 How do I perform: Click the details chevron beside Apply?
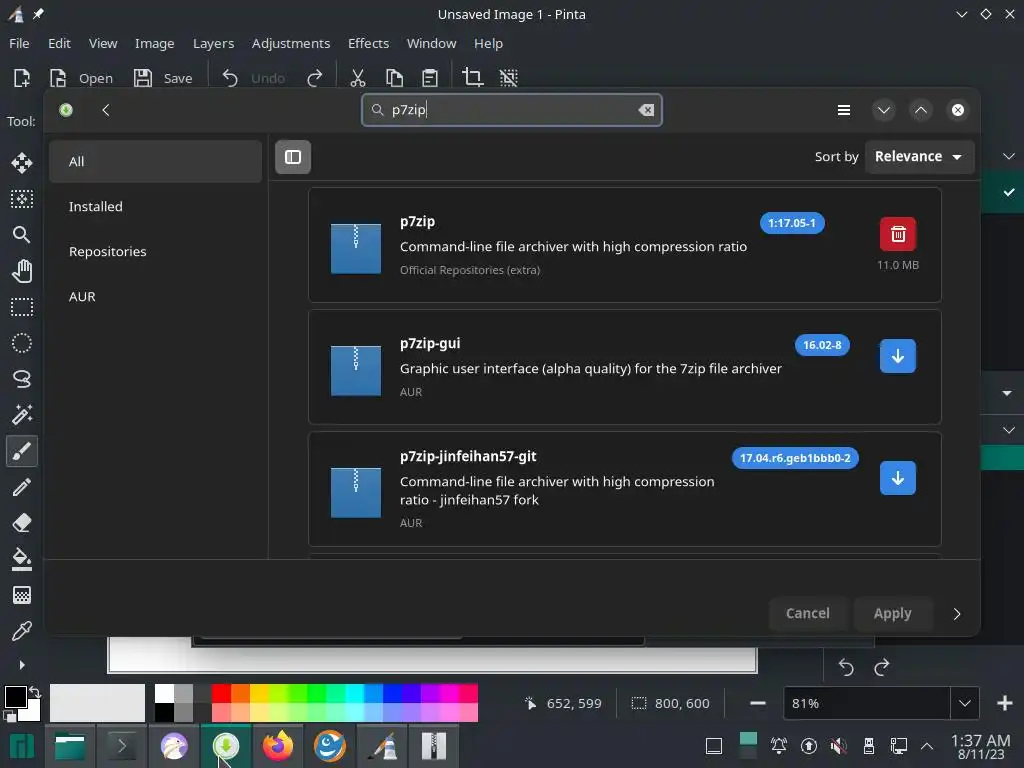(x=957, y=614)
